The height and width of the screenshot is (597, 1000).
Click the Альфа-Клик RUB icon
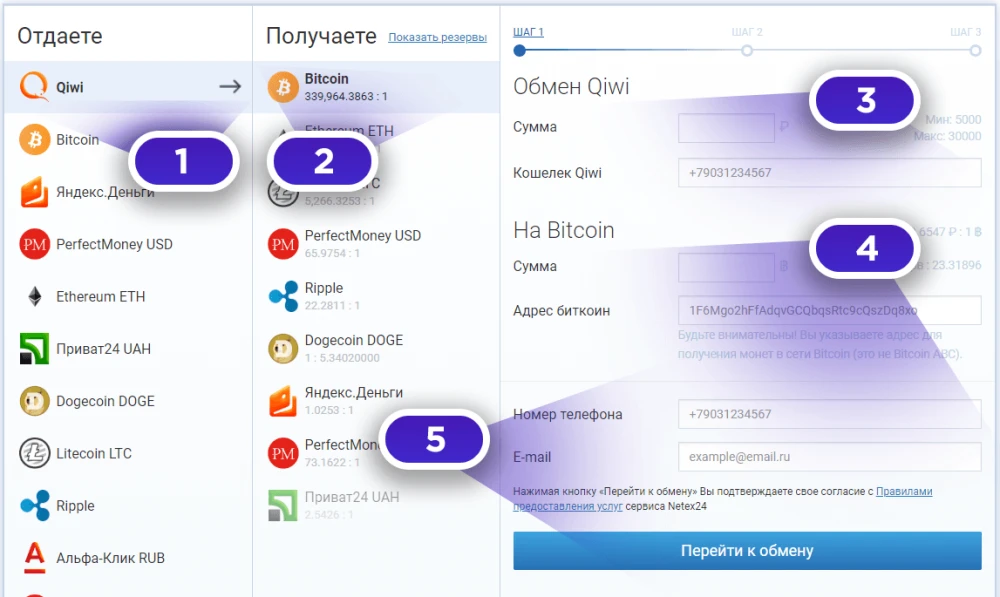34,557
